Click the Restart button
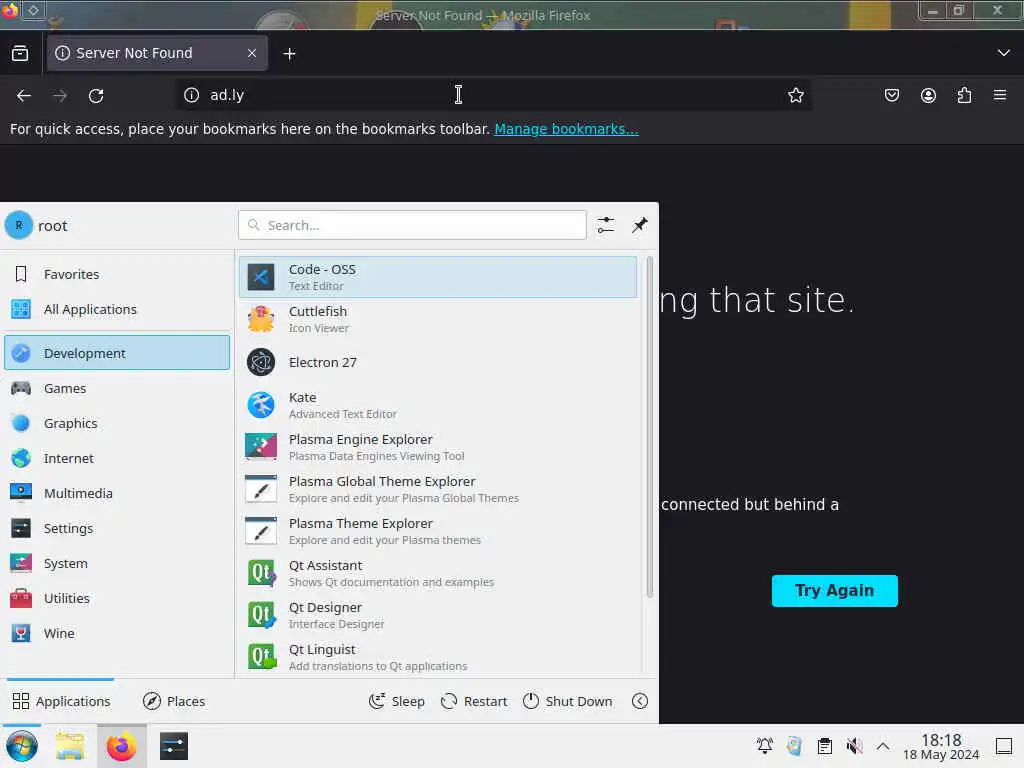Image resolution: width=1024 pixels, height=768 pixels. (474, 701)
